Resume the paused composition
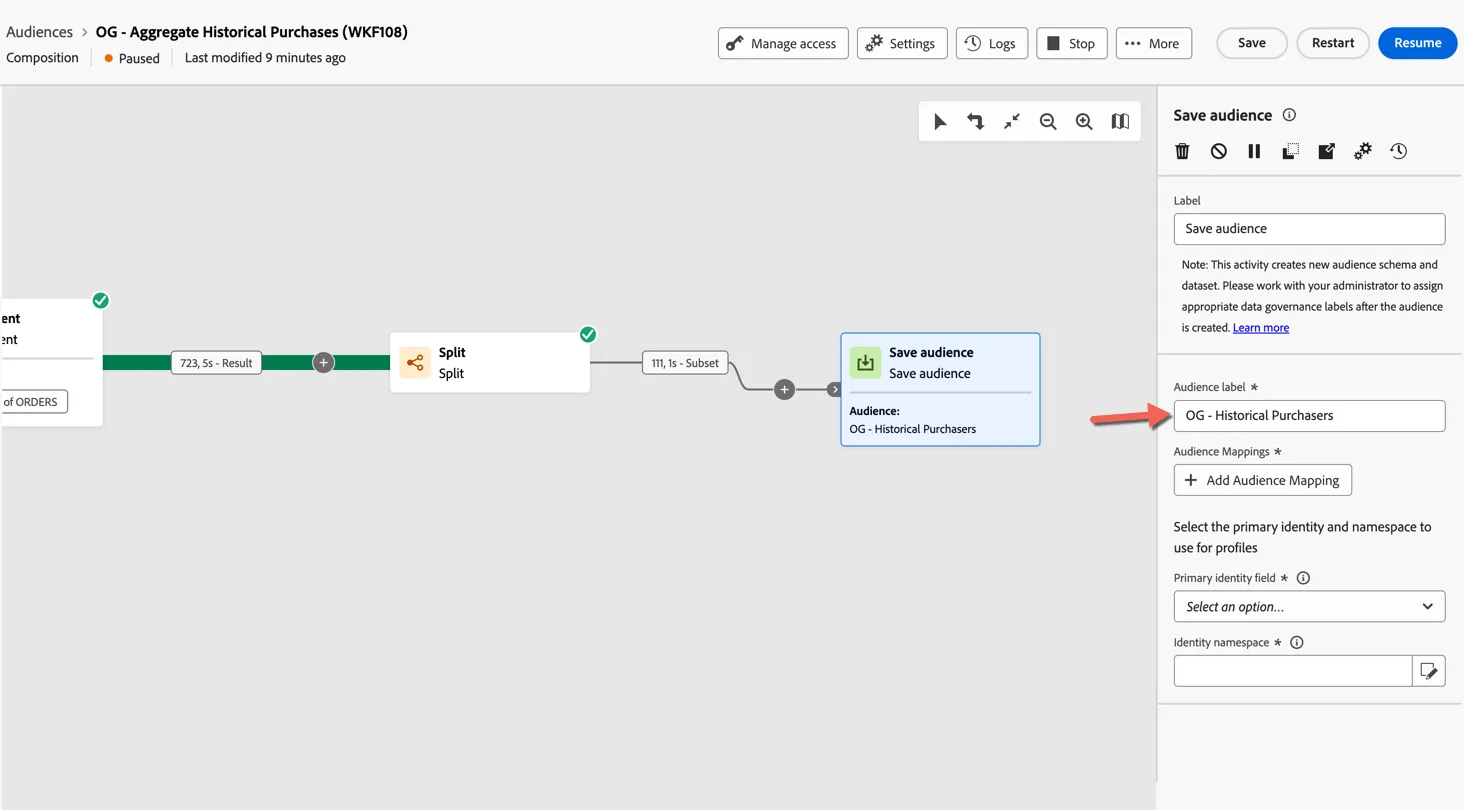 (1417, 43)
